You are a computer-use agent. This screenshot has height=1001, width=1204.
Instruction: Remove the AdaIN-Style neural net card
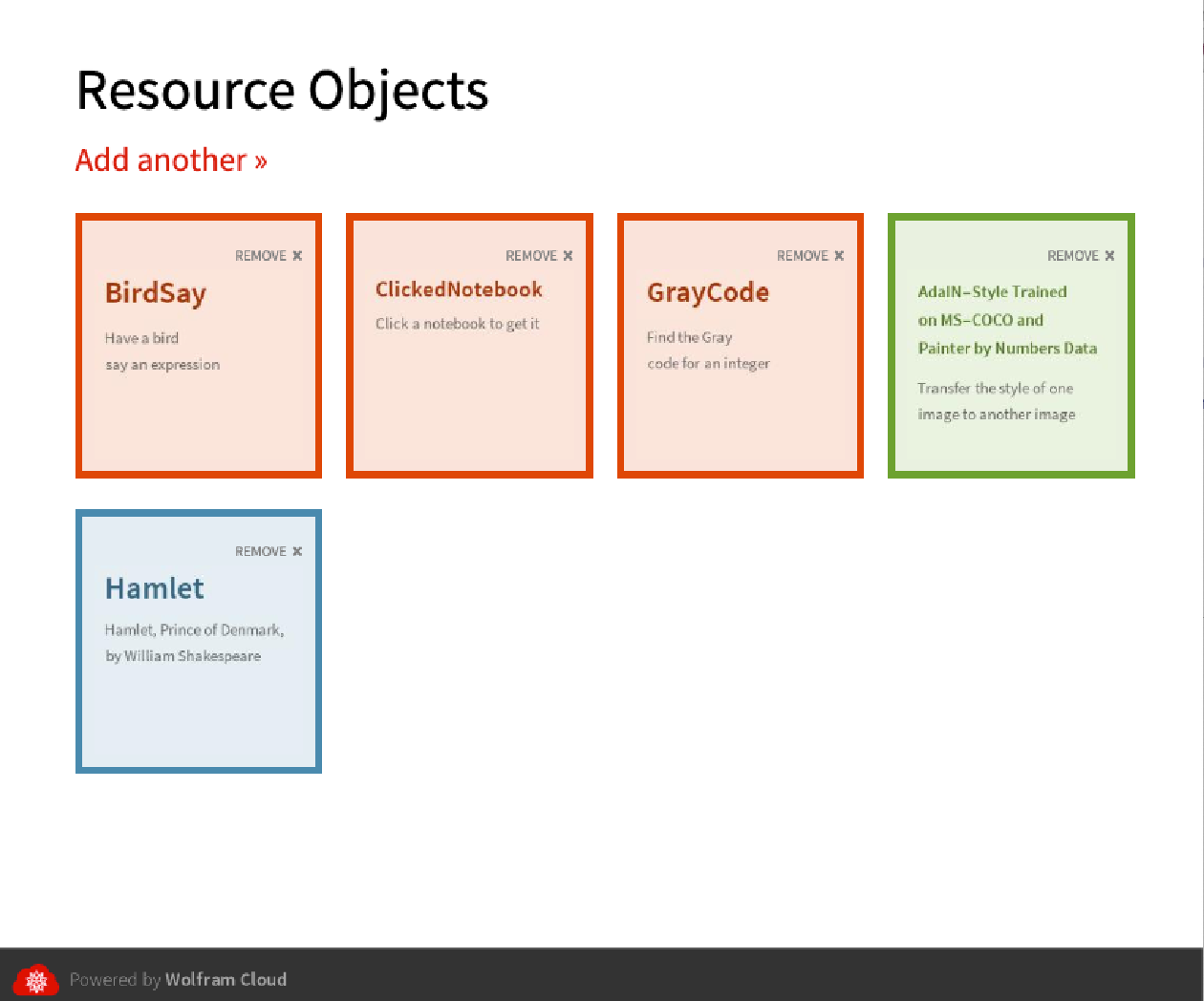[x=1081, y=256]
